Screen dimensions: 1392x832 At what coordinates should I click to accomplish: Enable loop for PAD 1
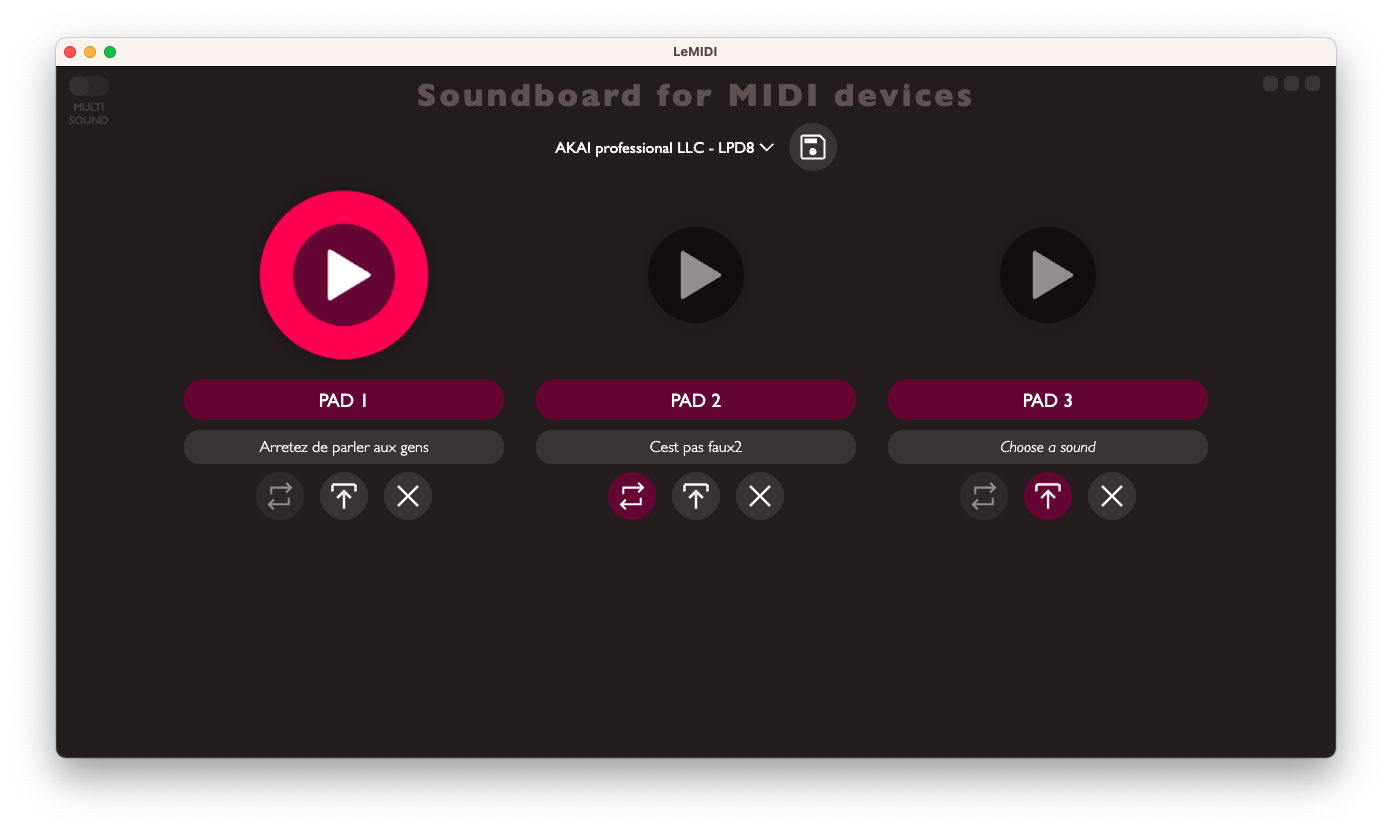pyautogui.click(x=280, y=496)
